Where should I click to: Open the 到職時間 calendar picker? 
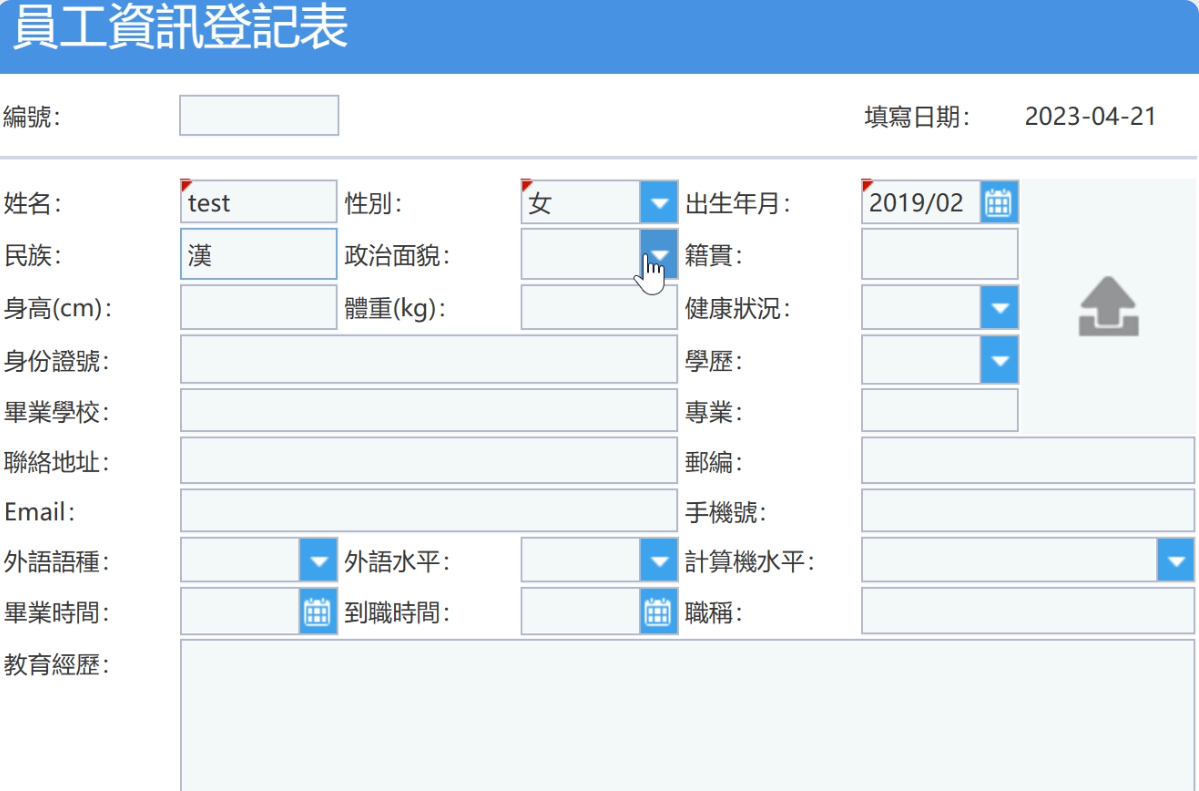[x=658, y=612]
